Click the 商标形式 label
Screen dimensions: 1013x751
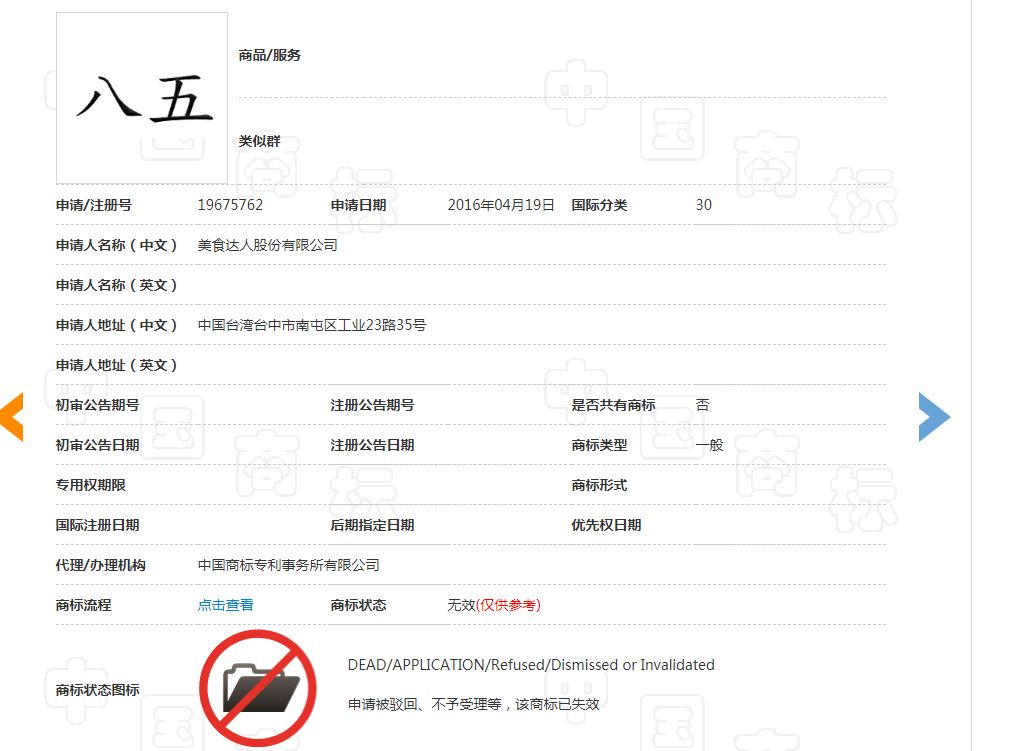(600, 485)
